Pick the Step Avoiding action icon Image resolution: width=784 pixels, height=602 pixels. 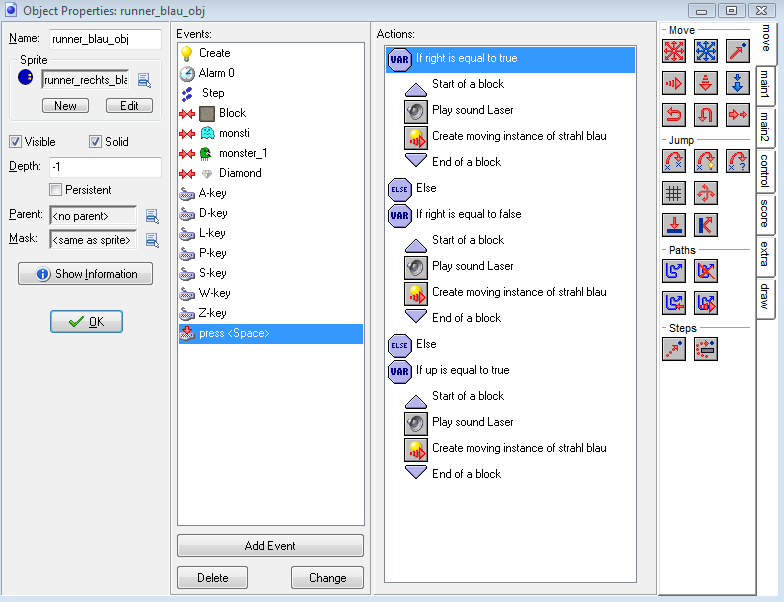706,348
